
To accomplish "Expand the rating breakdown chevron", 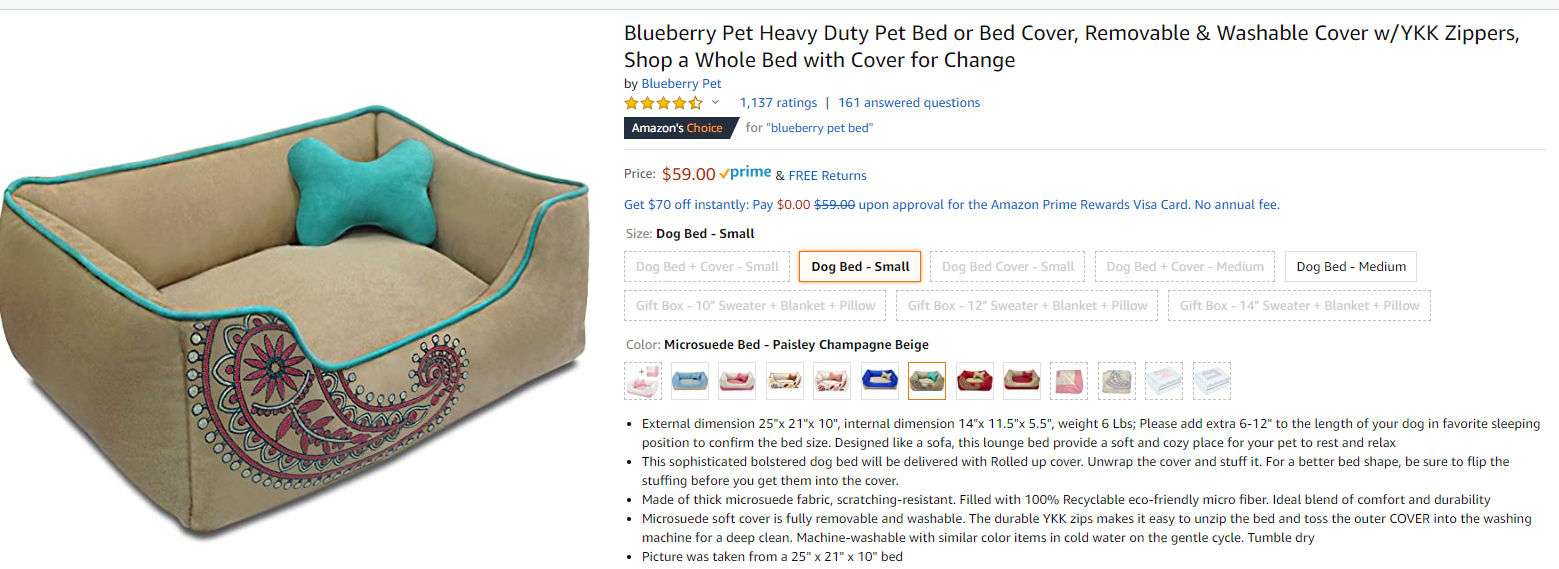I will pos(715,103).
